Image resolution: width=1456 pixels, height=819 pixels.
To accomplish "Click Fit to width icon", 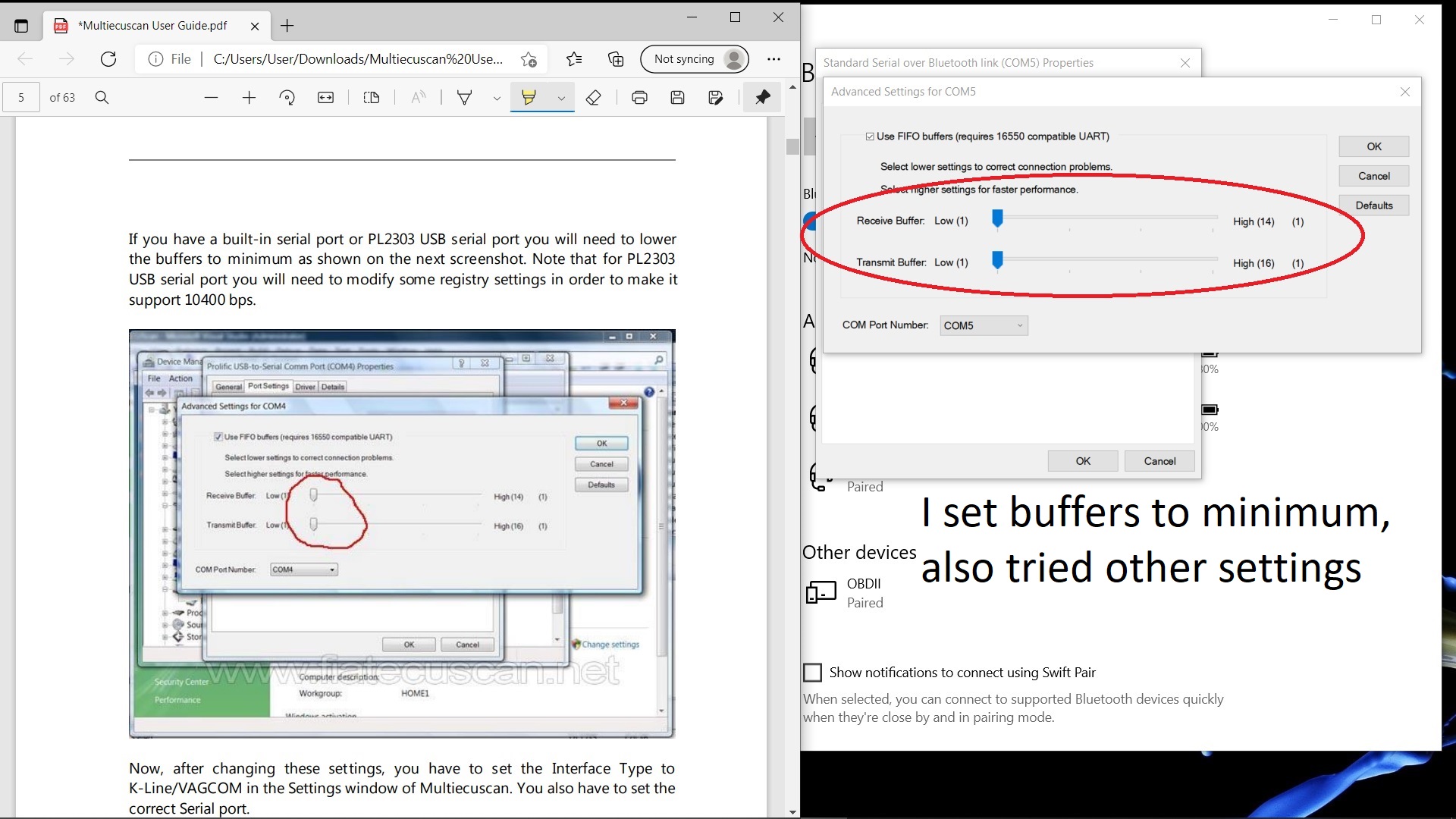I will (325, 97).
